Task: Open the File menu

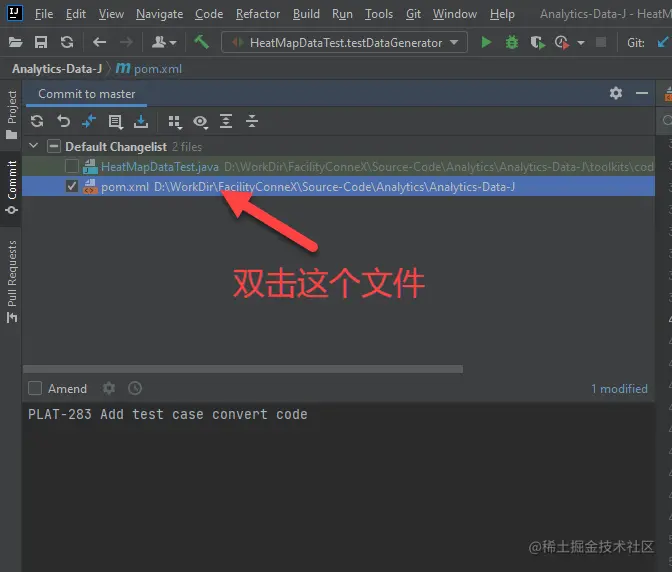Action: click(44, 14)
